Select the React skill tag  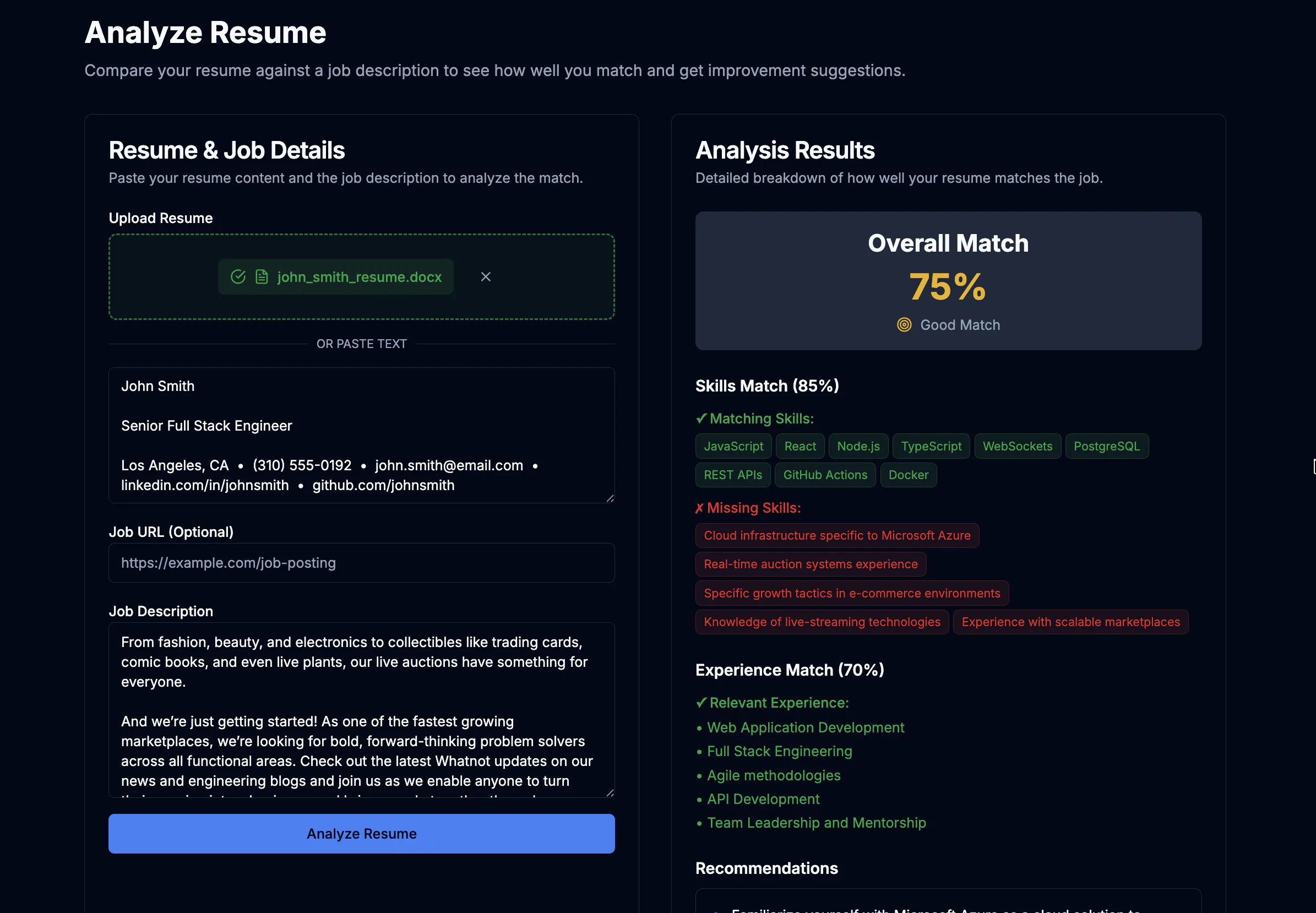[x=800, y=446]
